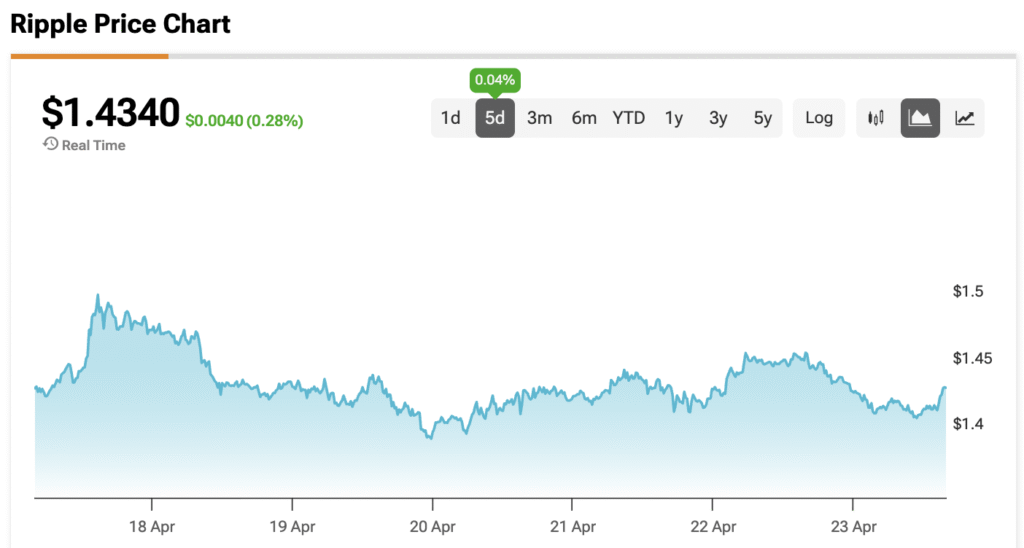Select the 1d time range
This screenshot has width=1024, height=548.
(451, 118)
